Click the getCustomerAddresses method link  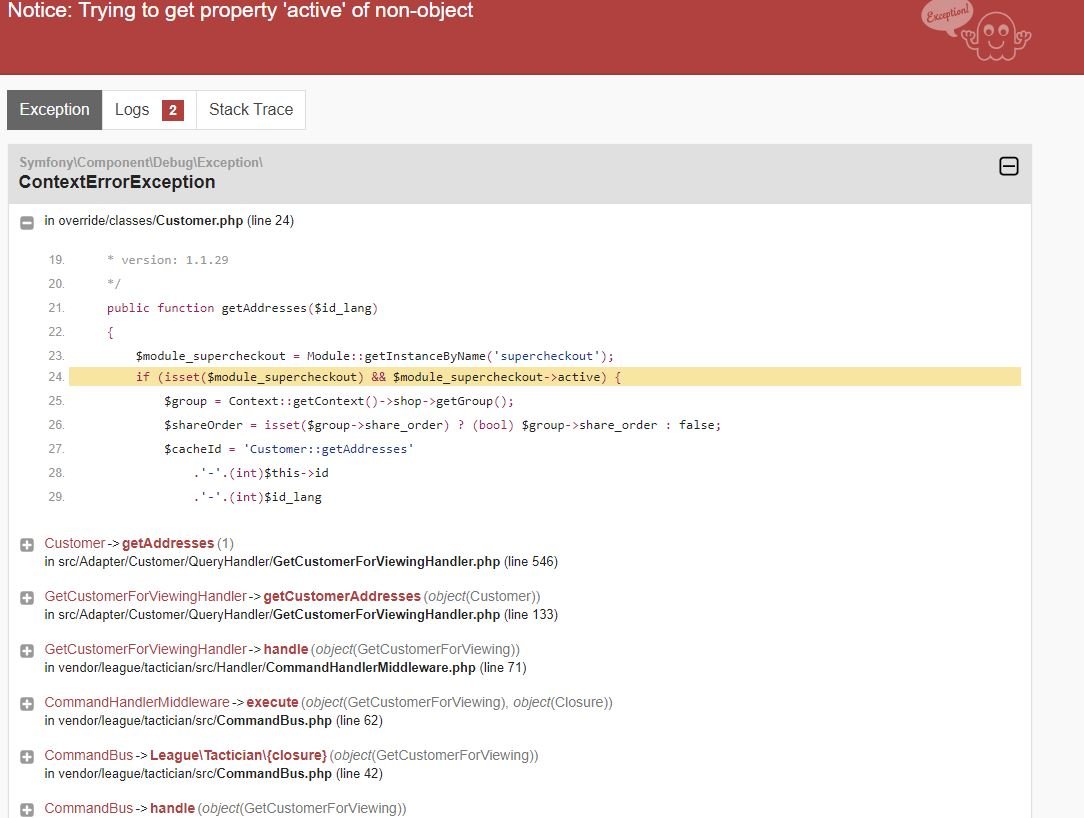(342, 596)
